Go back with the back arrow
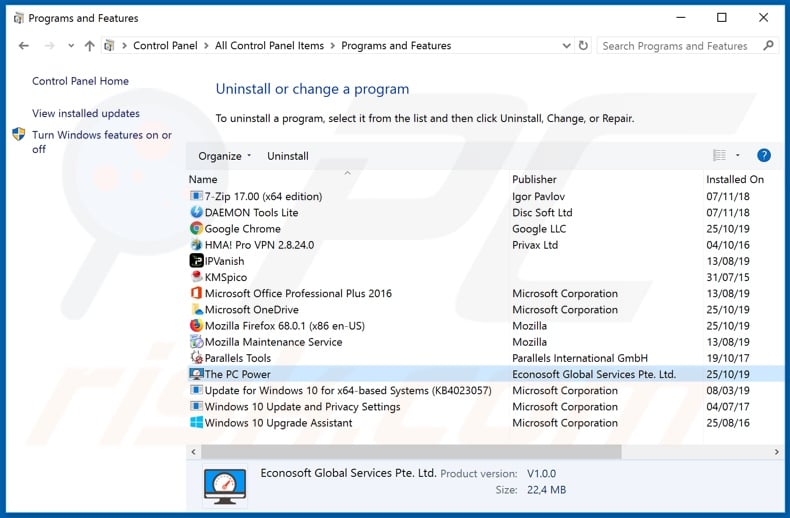Image resolution: width=790 pixels, height=518 pixels. point(24,46)
